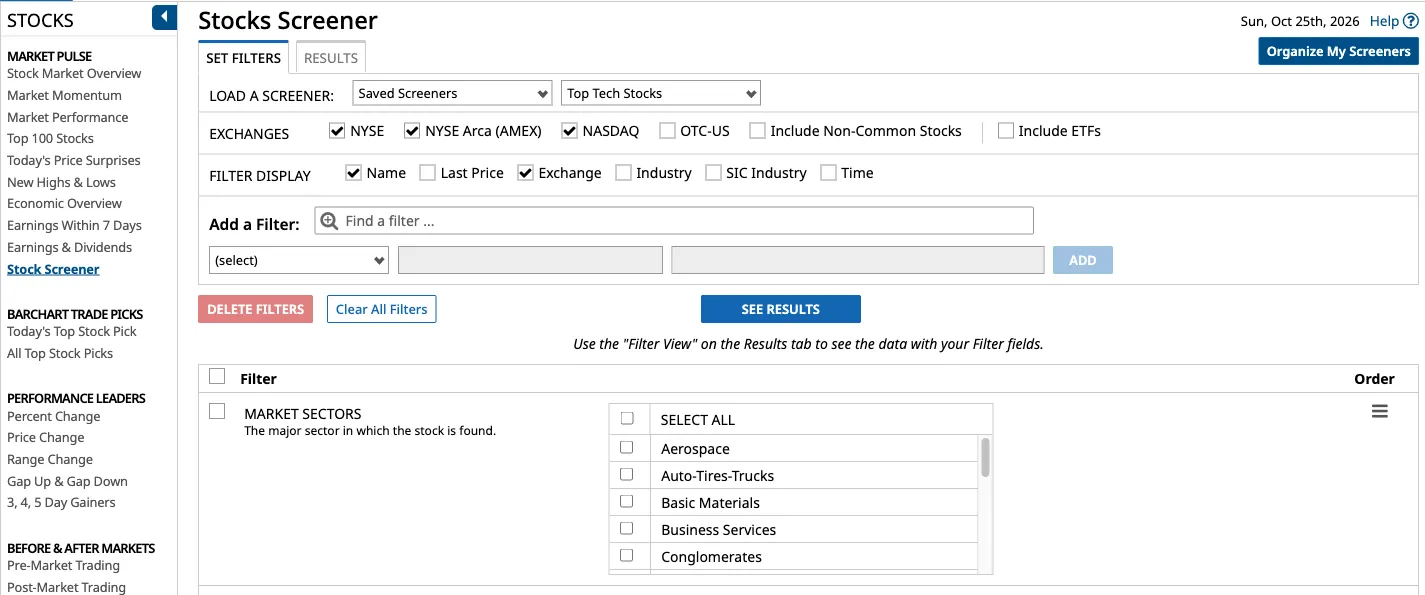Check the Conglomerates sector checkbox
The height and width of the screenshot is (595, 1425).
[627, 555]
